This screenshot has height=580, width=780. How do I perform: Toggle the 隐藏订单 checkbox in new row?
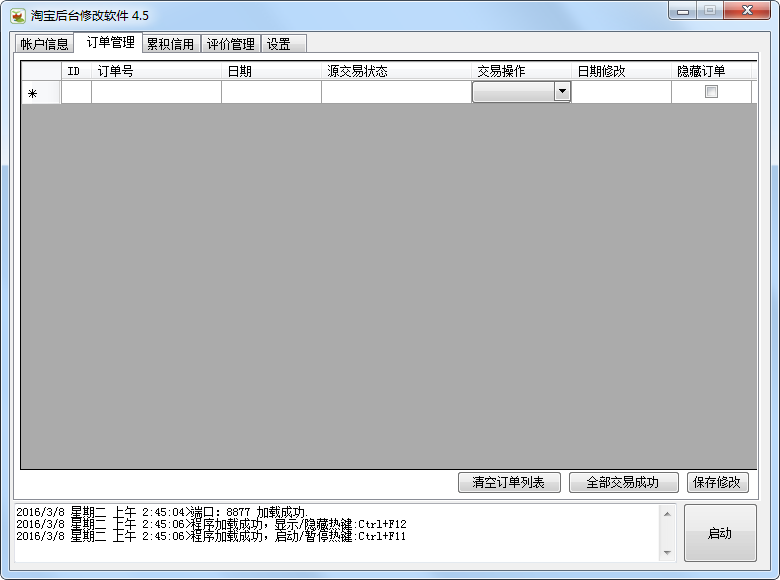pos(711,92)
